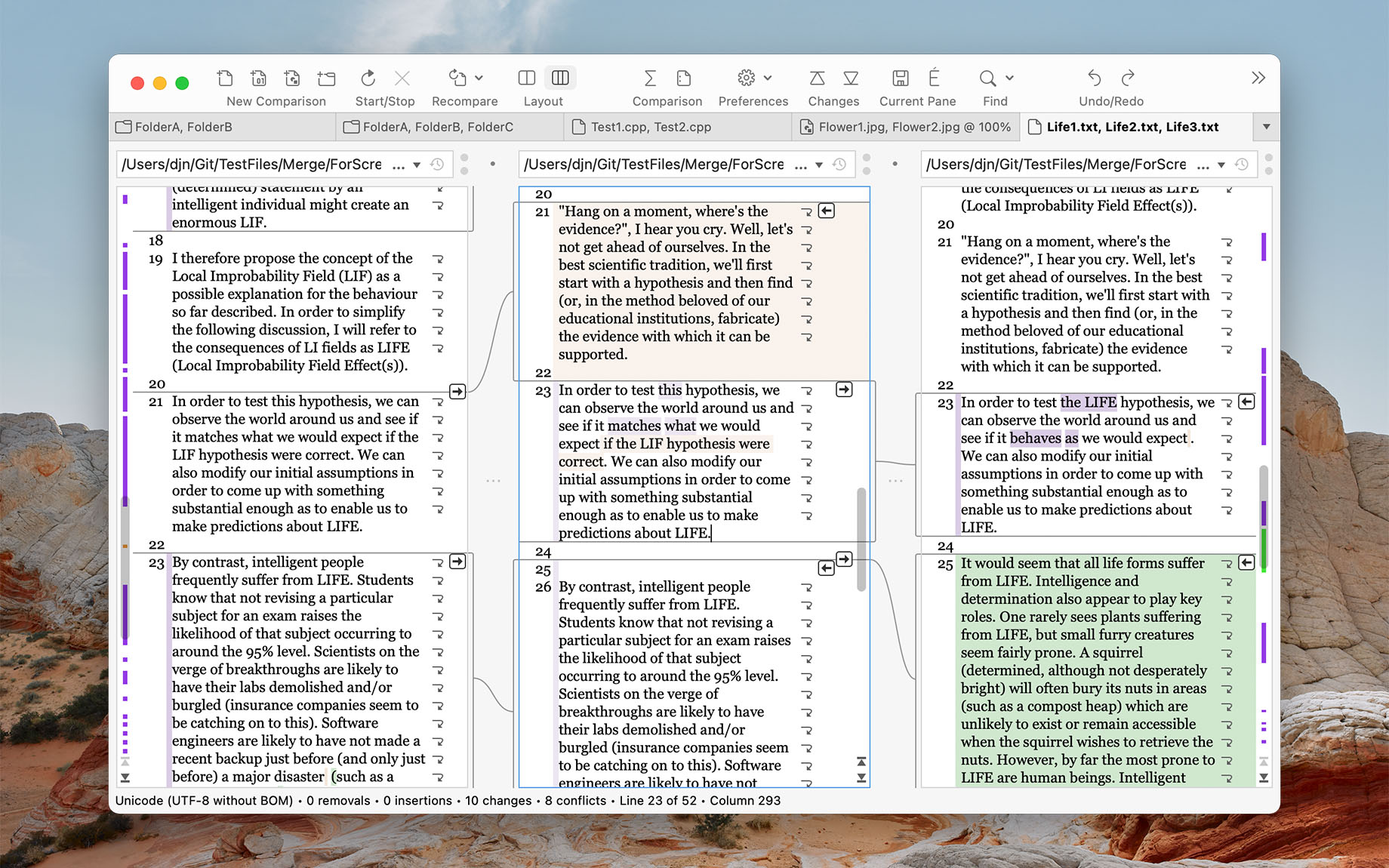Click the merge-right arrow beside line 23
This screenshot has height=868, width=1389.
[845, 389]
